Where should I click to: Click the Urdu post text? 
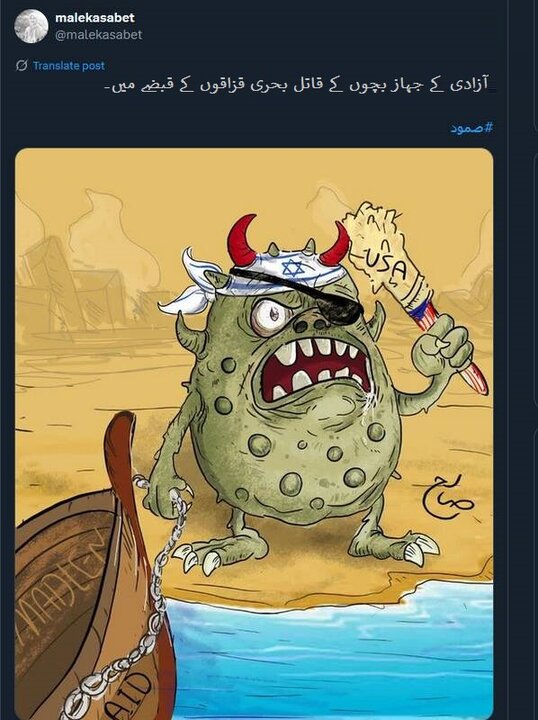(297, 86)
